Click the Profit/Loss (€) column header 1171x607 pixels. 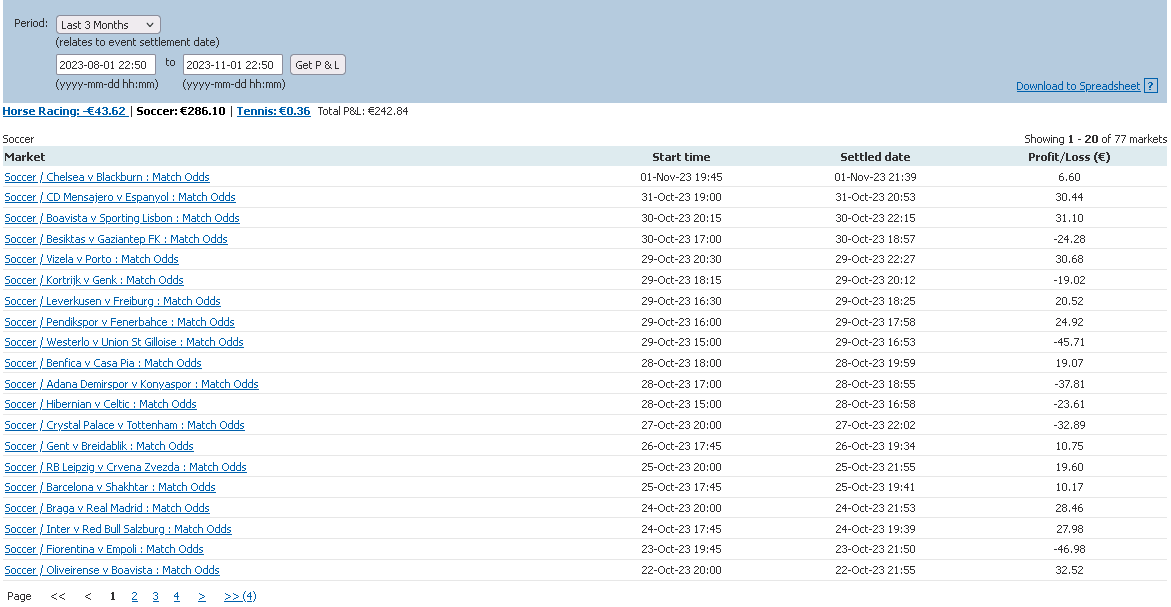click(x=1069, y=157)
